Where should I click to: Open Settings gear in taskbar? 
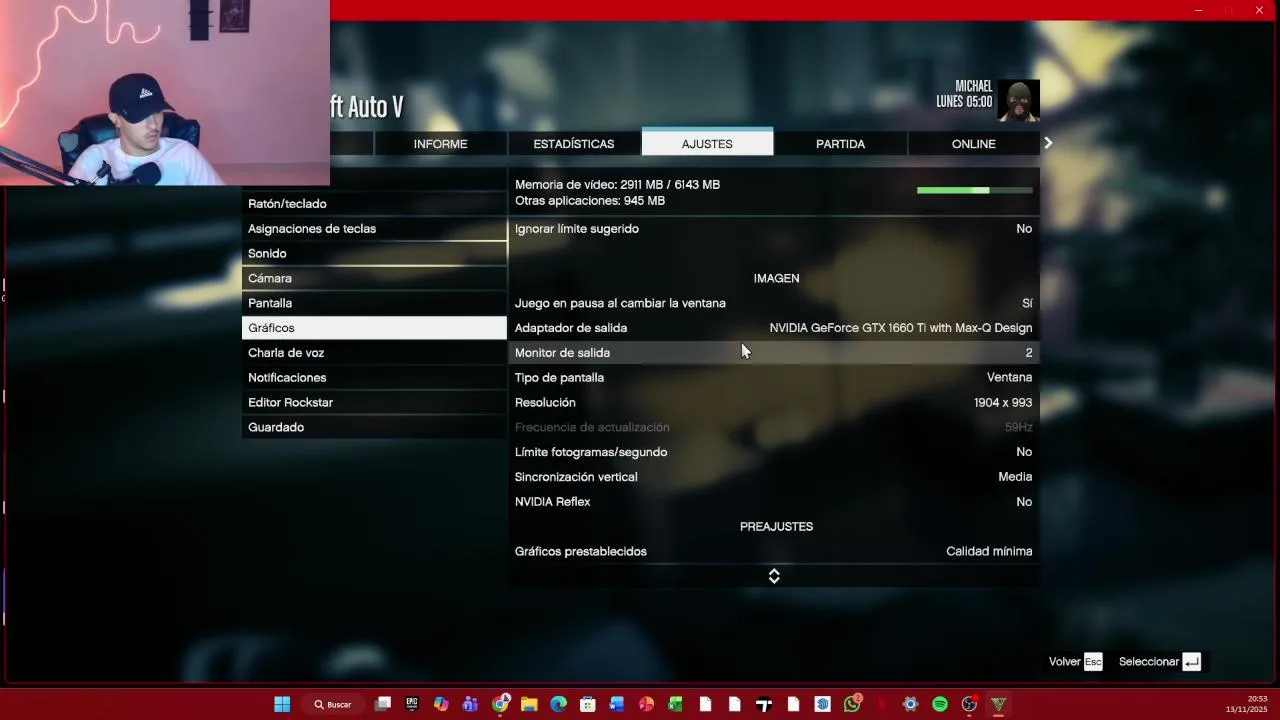click(910, 704)
